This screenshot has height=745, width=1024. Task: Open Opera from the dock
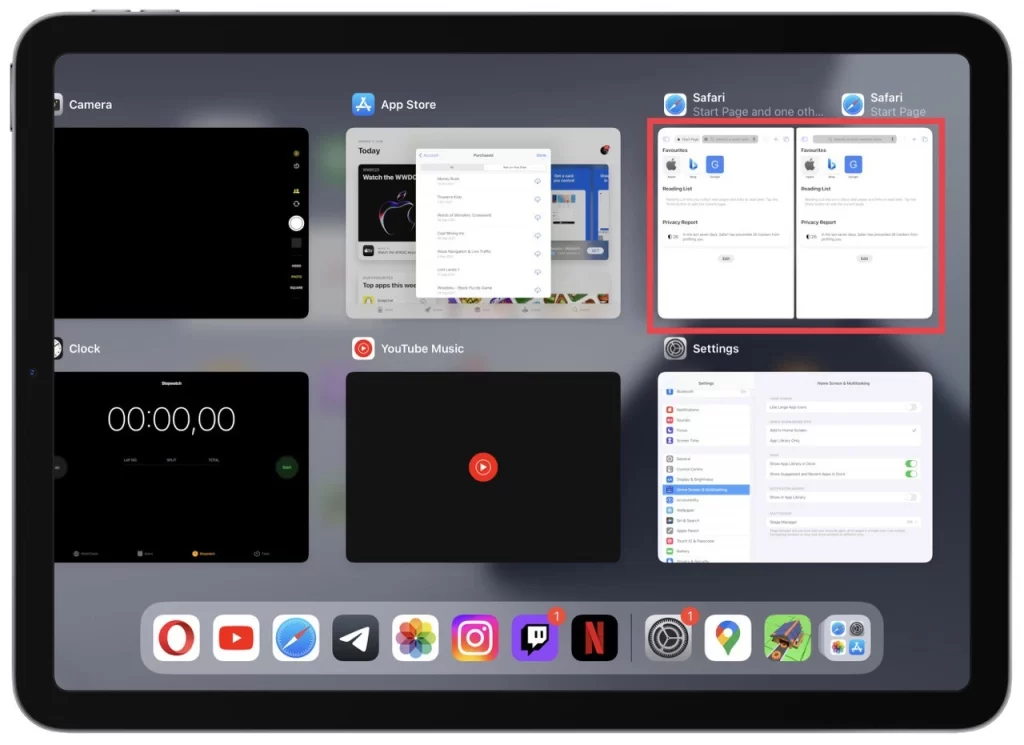point(176,637)
